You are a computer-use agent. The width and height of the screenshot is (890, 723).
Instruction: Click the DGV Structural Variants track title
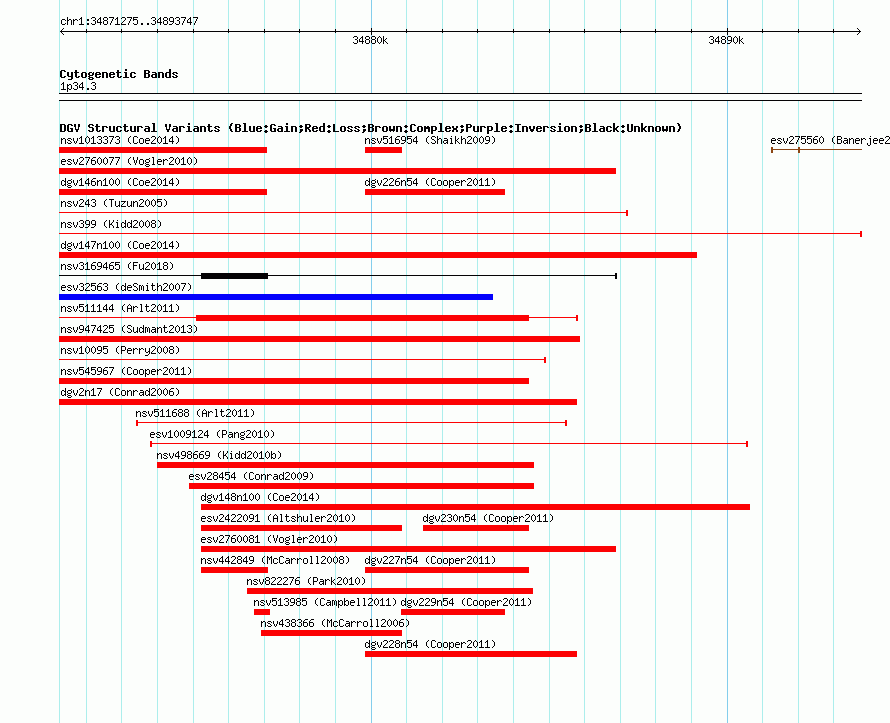[371, 128]
